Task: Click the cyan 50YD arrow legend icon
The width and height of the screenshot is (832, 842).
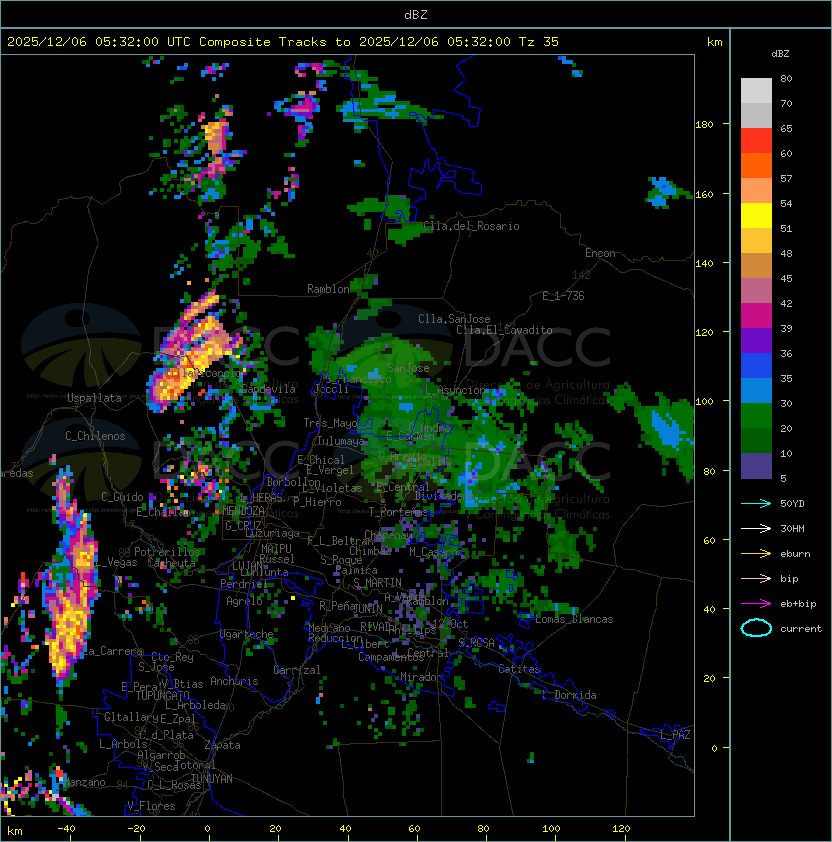Action: (x=756, y=504)
